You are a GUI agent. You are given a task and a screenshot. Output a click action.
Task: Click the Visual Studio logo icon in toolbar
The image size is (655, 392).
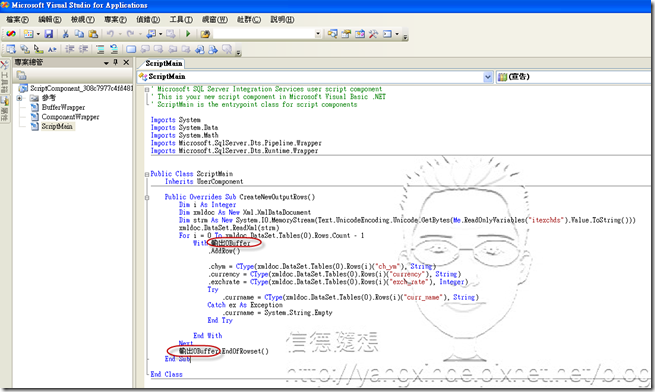(x=11, y=34)
